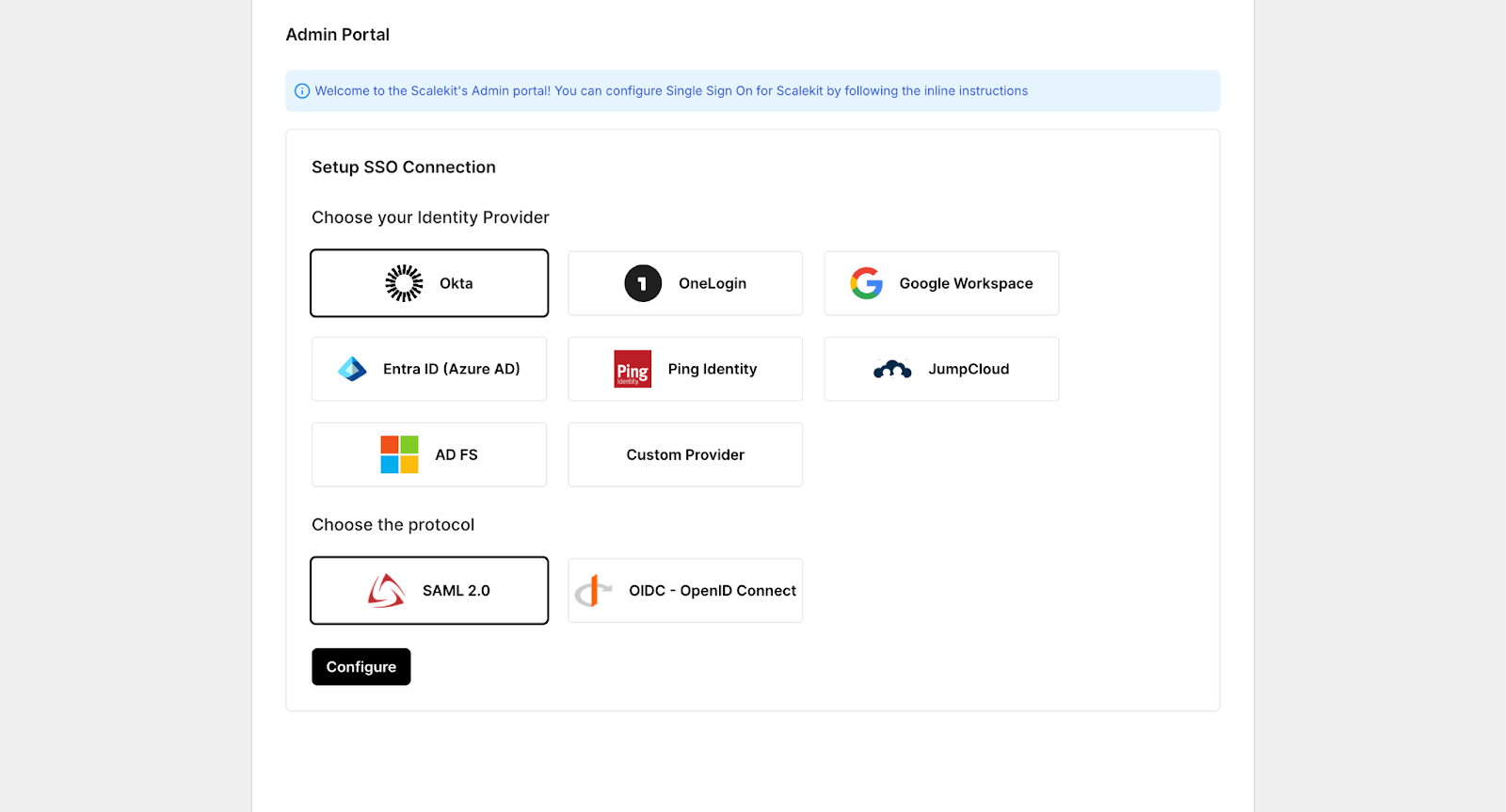Click the welcome banner message text
This screenshot has height=812, width=1506.
[x=671, y=91]
